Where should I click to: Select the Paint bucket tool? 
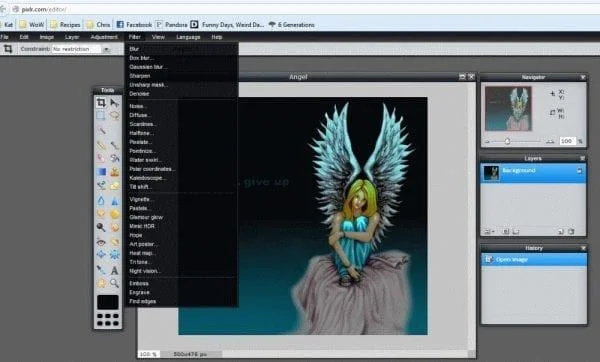[x=114, y=158]
